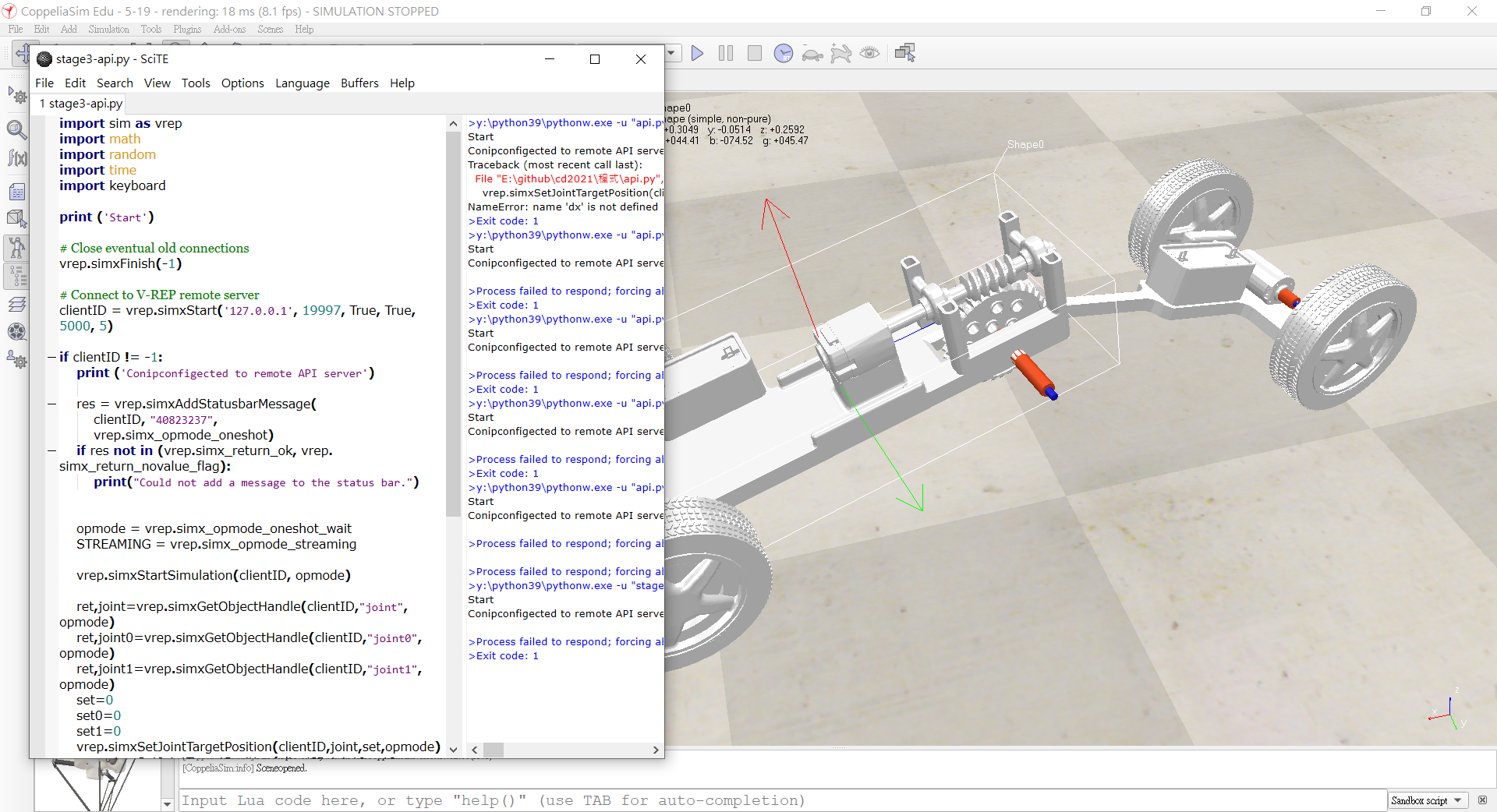1497x812 pixels.
Task: Open the scripts list icon
Action: point(17,192)
